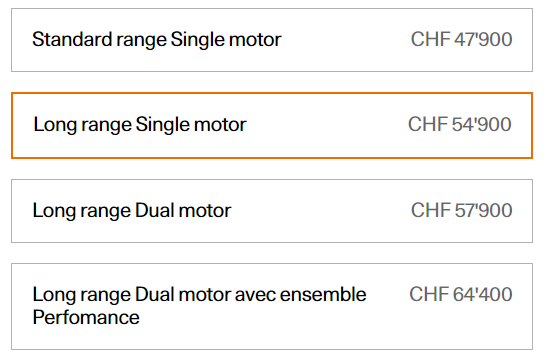Pick Long range Dual motor Performance pack
544x360 pixels.
pos(272,307)
